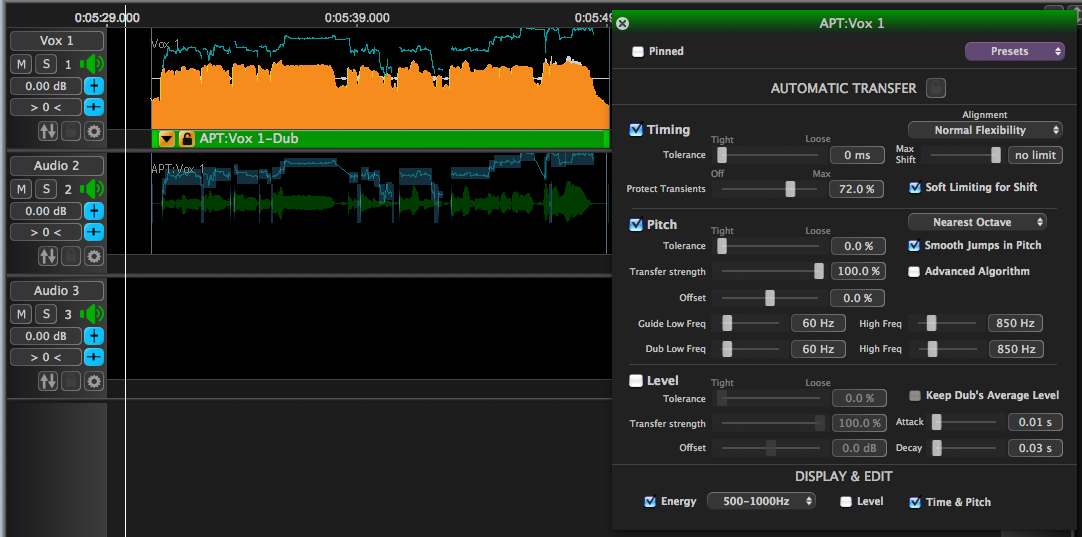This screenshot has width=1082, height=537.
Task: Toggle Smooth Jumps in Pitch
Action: [x=914, y=246]
